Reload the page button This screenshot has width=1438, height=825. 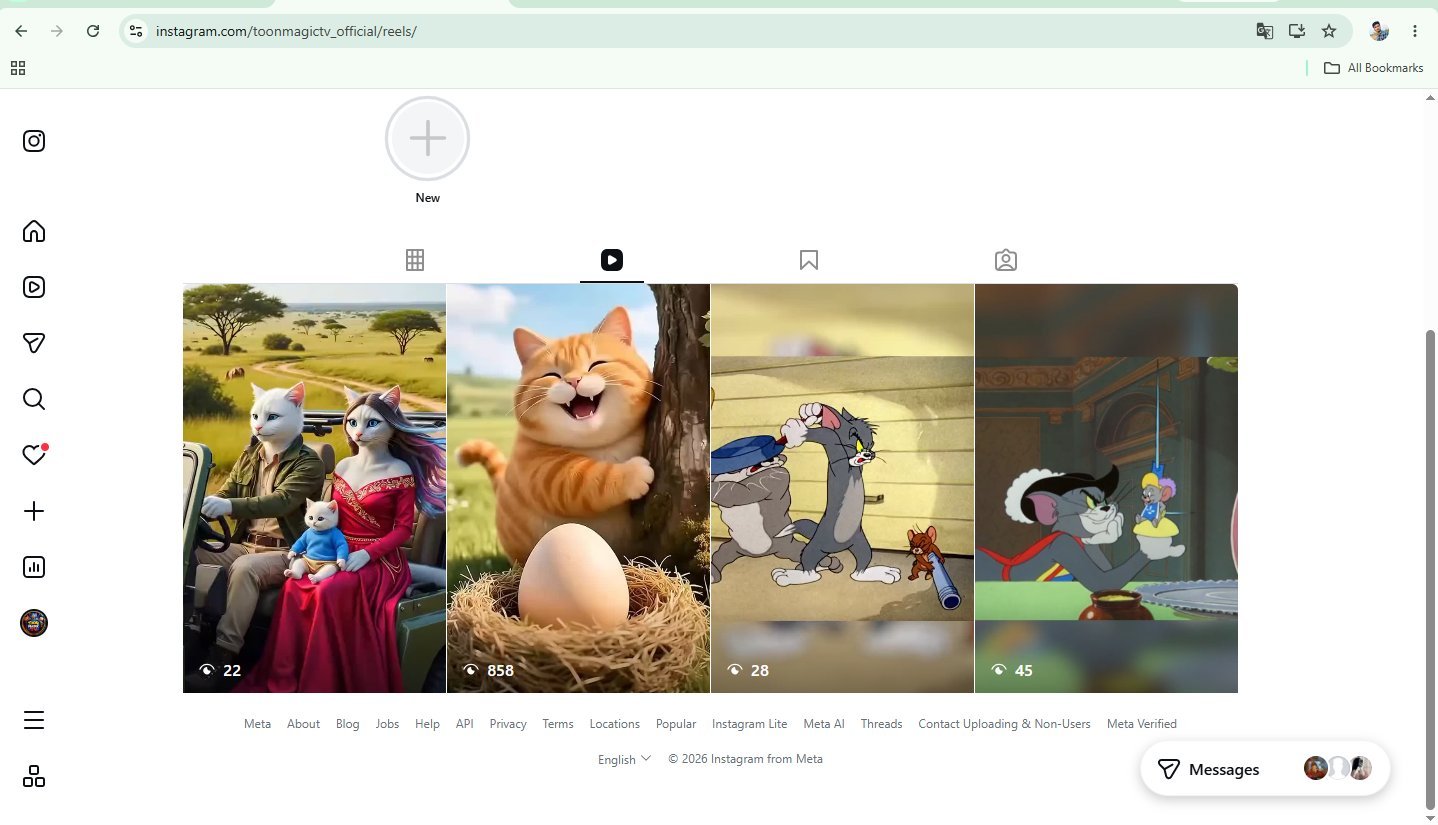93,31
